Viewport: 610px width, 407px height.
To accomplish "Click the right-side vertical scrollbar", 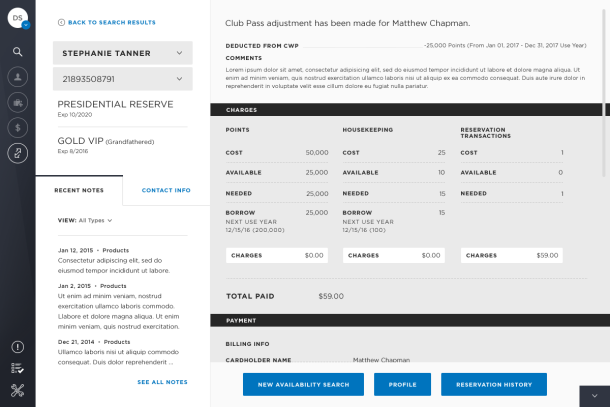I will [x=604, y=93].
